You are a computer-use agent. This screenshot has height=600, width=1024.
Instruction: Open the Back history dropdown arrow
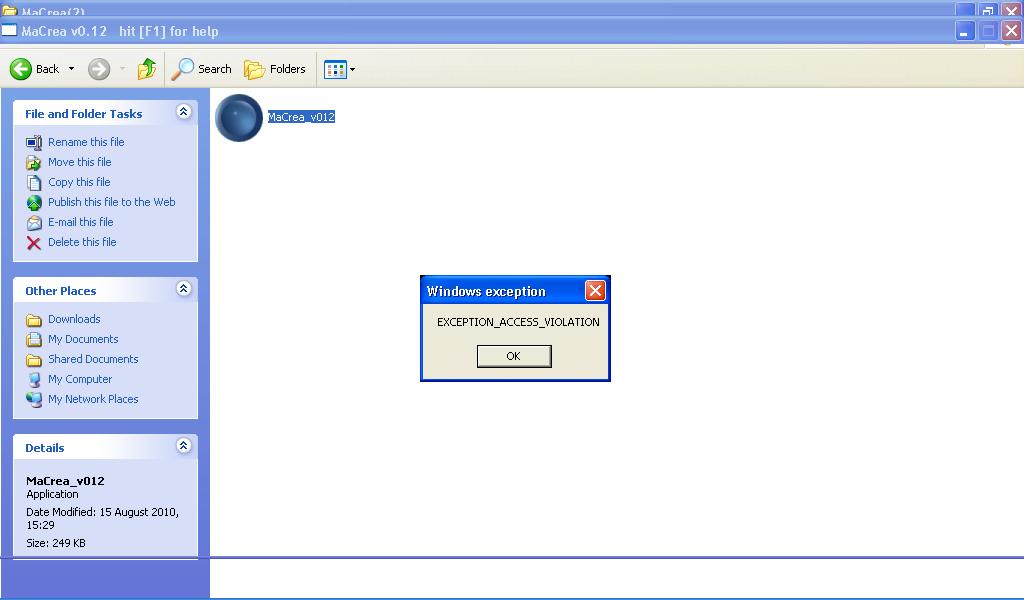71,69
